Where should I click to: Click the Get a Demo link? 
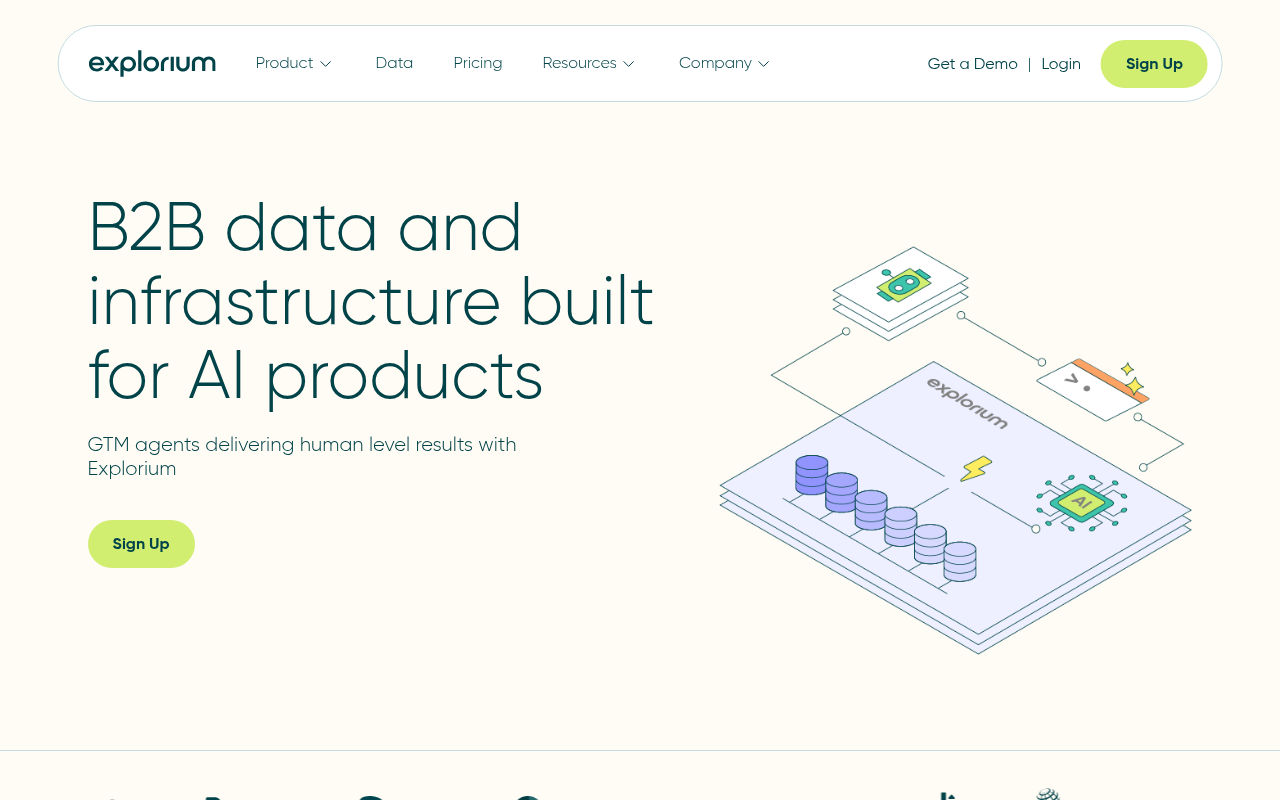[972, 63]
